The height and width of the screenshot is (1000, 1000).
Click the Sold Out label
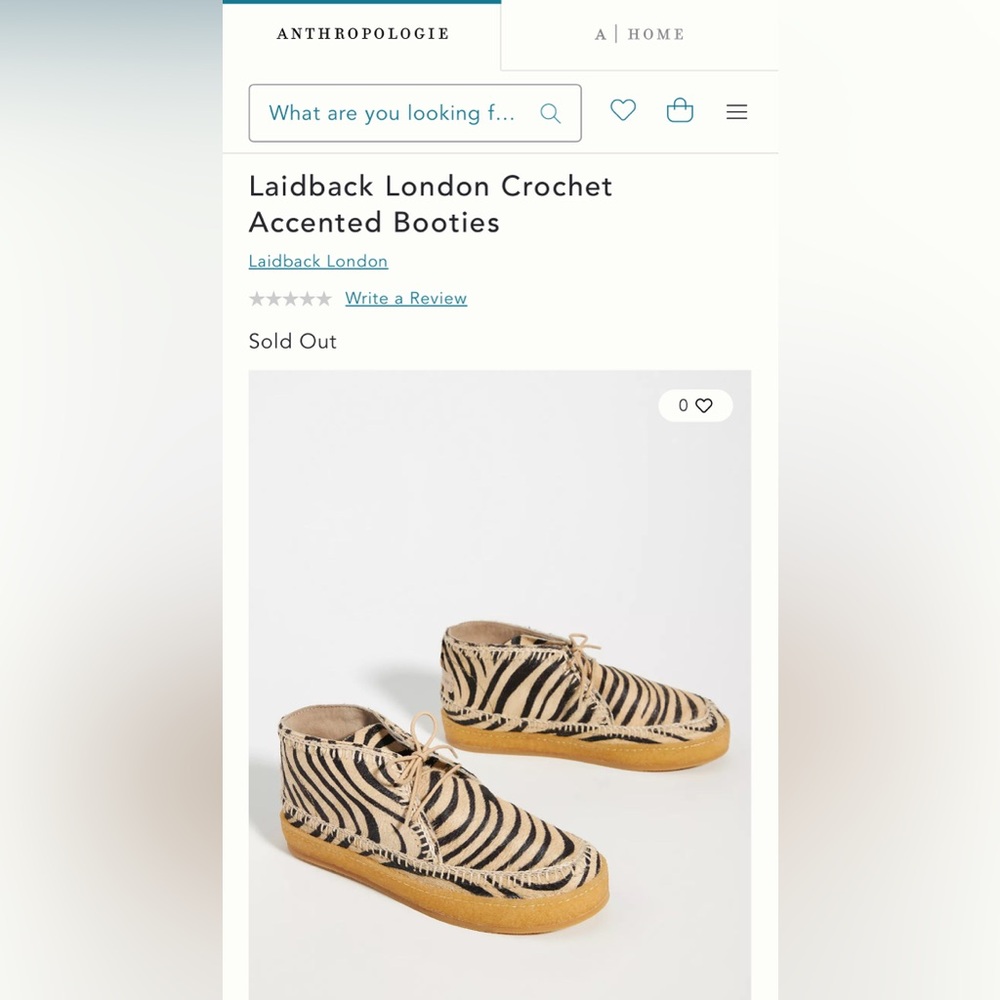(x=292, y=341)
